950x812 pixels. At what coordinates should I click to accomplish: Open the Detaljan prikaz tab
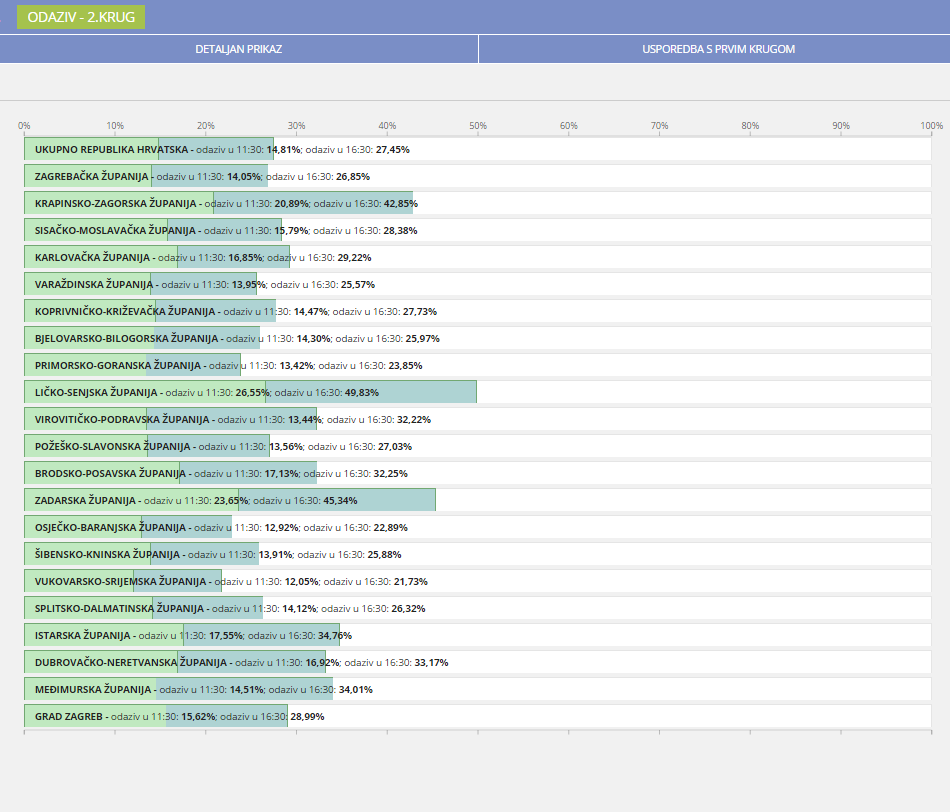[x=238, y=49]
